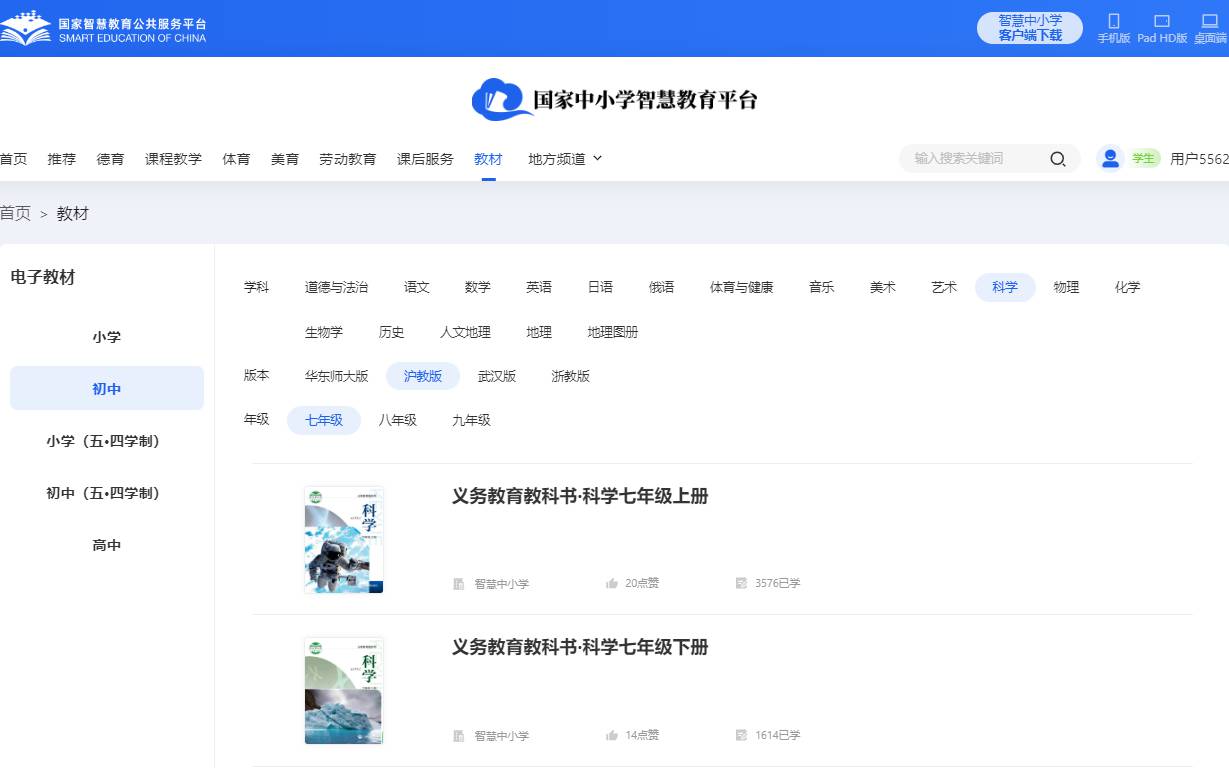Choose the 沪教版 edition

423,376
